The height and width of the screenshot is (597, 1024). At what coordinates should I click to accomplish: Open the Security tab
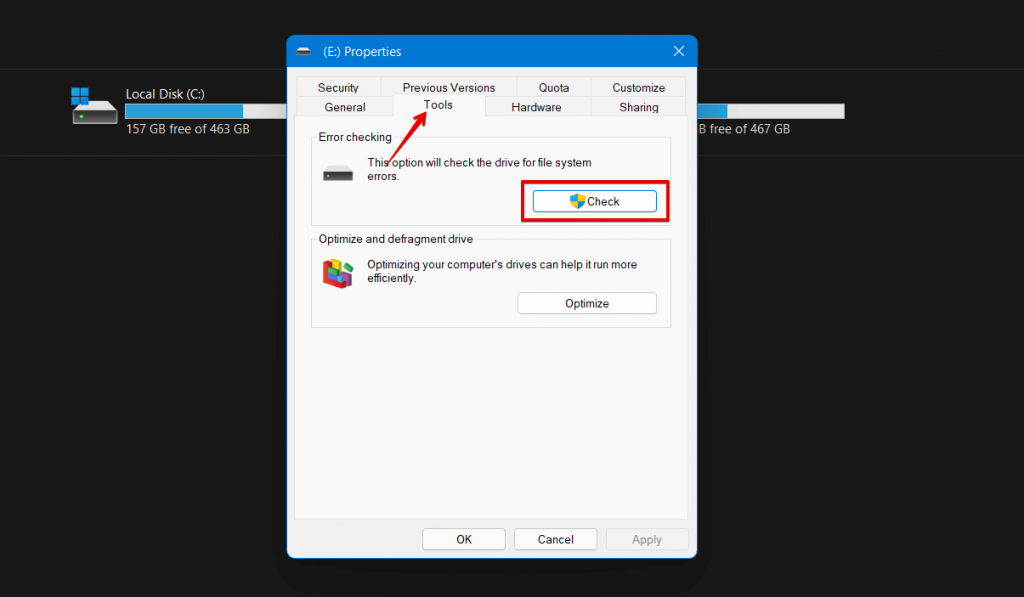[x=338, y=87]
